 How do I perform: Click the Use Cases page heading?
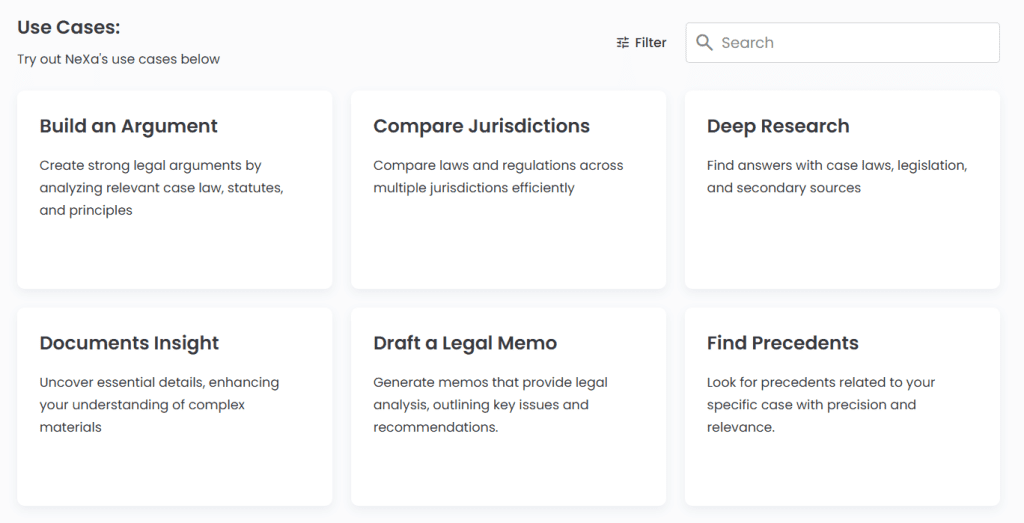69,27
